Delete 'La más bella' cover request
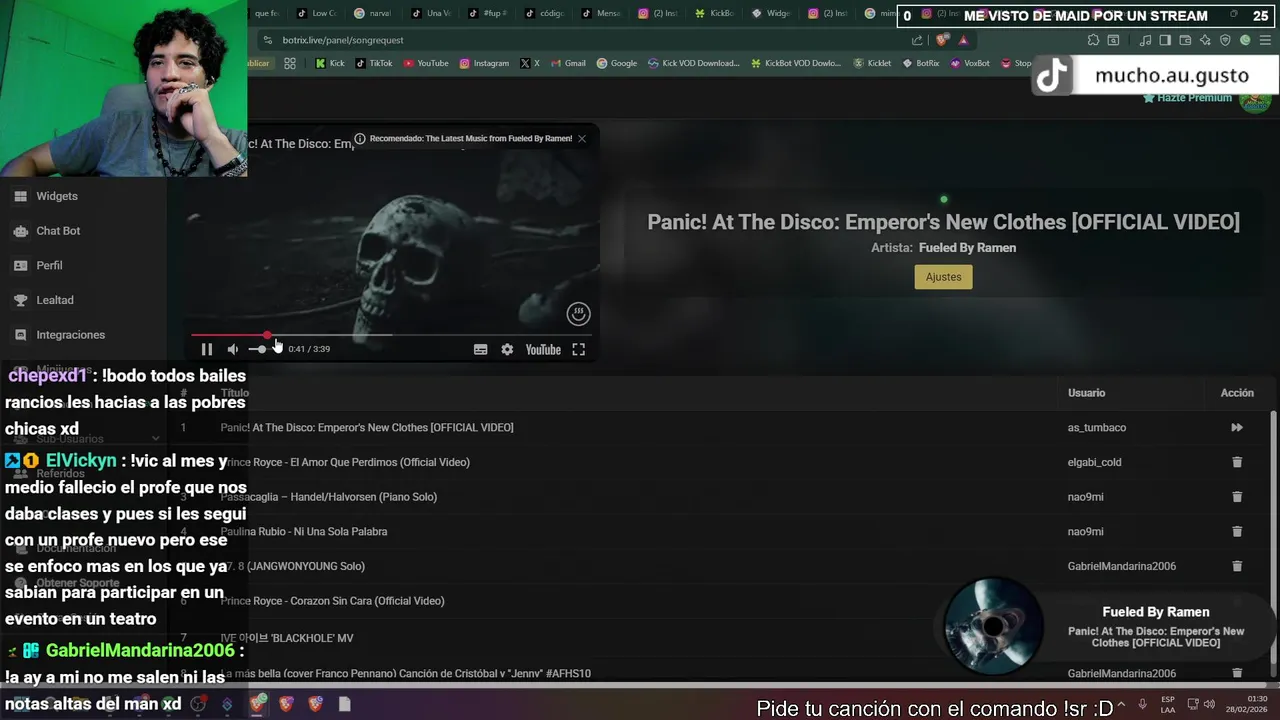Image resolution: width=1280 pixels, height=720 pixels. (x=1237, y=673)
